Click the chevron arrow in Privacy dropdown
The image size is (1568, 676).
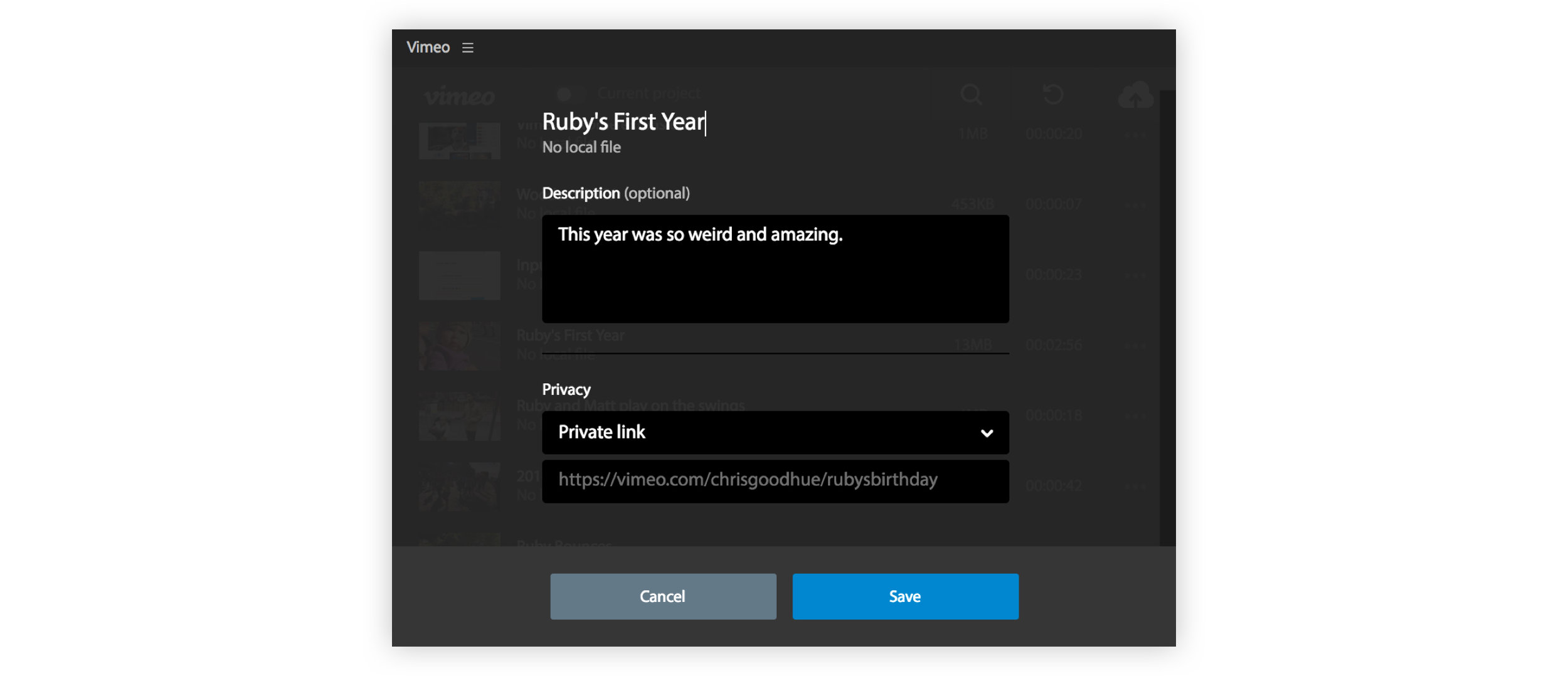click(987, 433)
